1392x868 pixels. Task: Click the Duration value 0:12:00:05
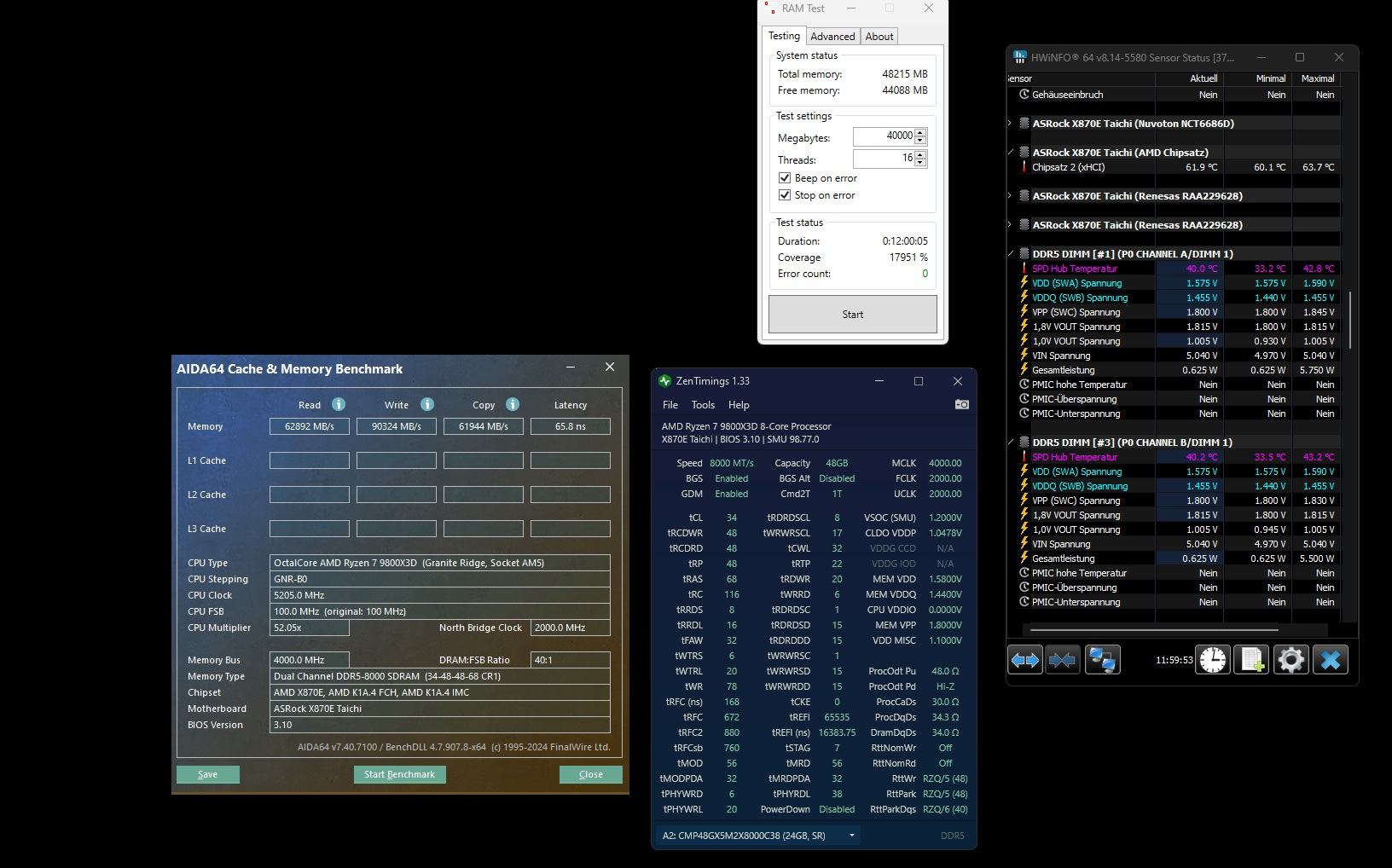(905, 241)
